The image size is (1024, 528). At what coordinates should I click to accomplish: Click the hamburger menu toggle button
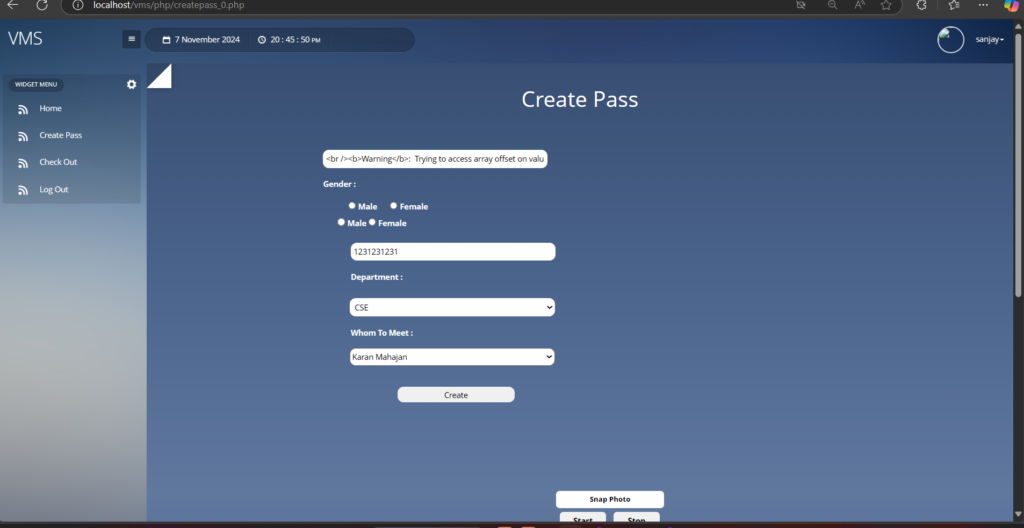[x=131, y=39]
